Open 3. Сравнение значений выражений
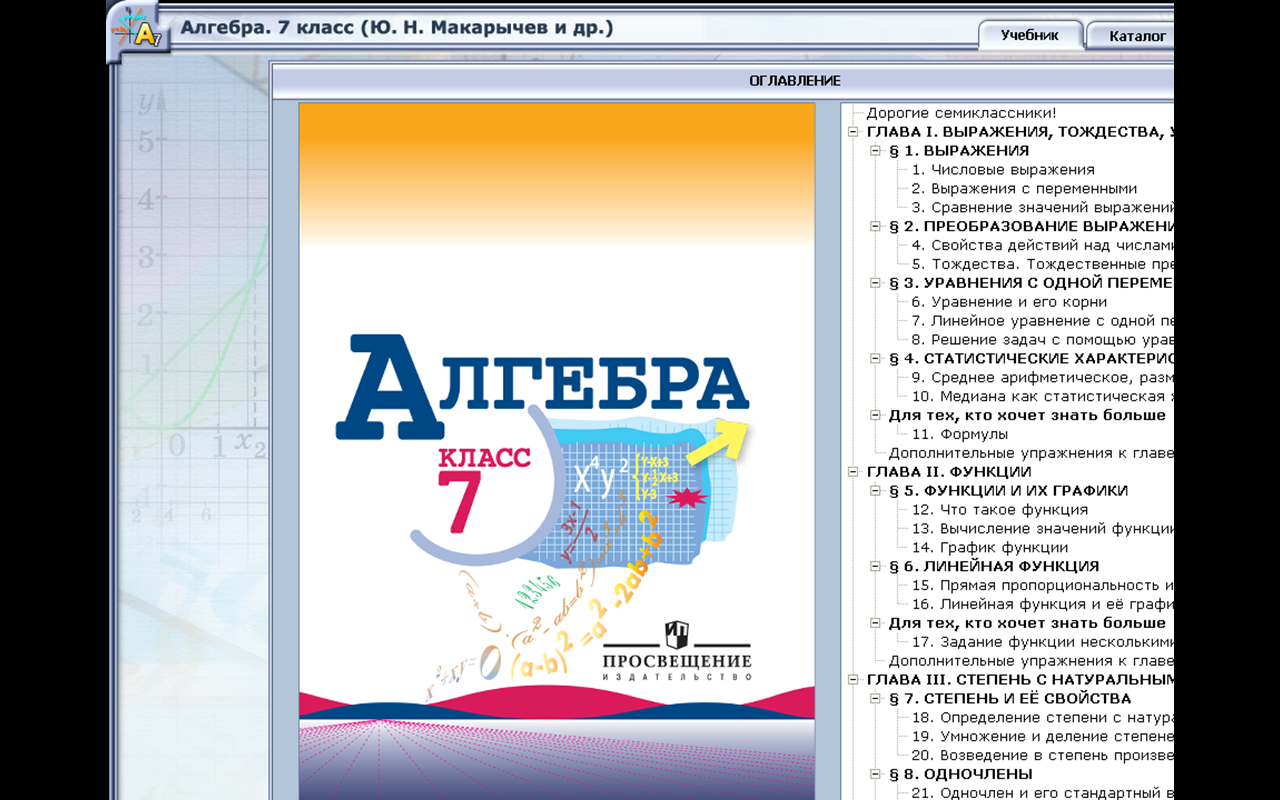Screen dimensions: 1280x800 pos(1042,207)
